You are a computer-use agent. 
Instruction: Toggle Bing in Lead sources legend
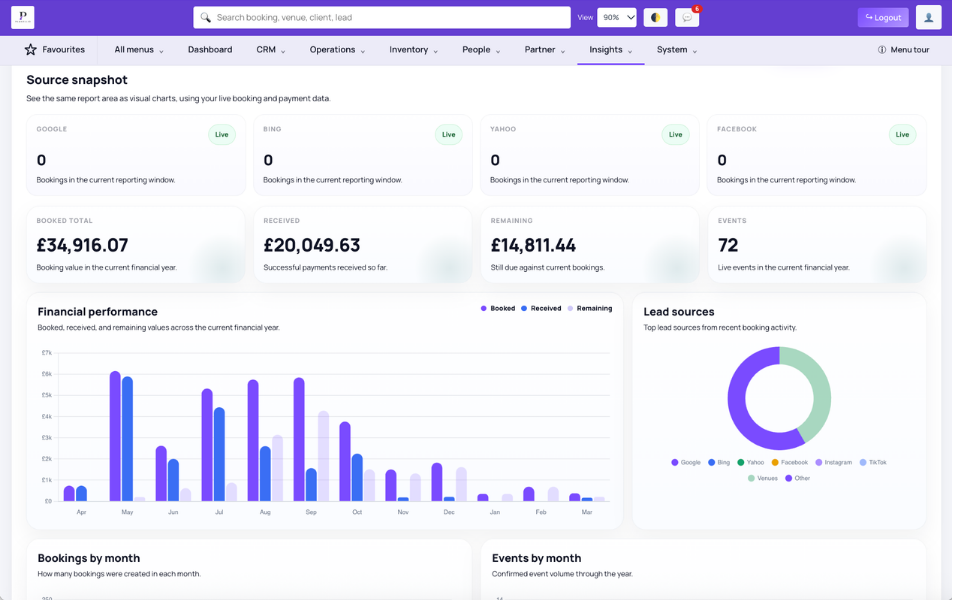[x=719, y=463]
